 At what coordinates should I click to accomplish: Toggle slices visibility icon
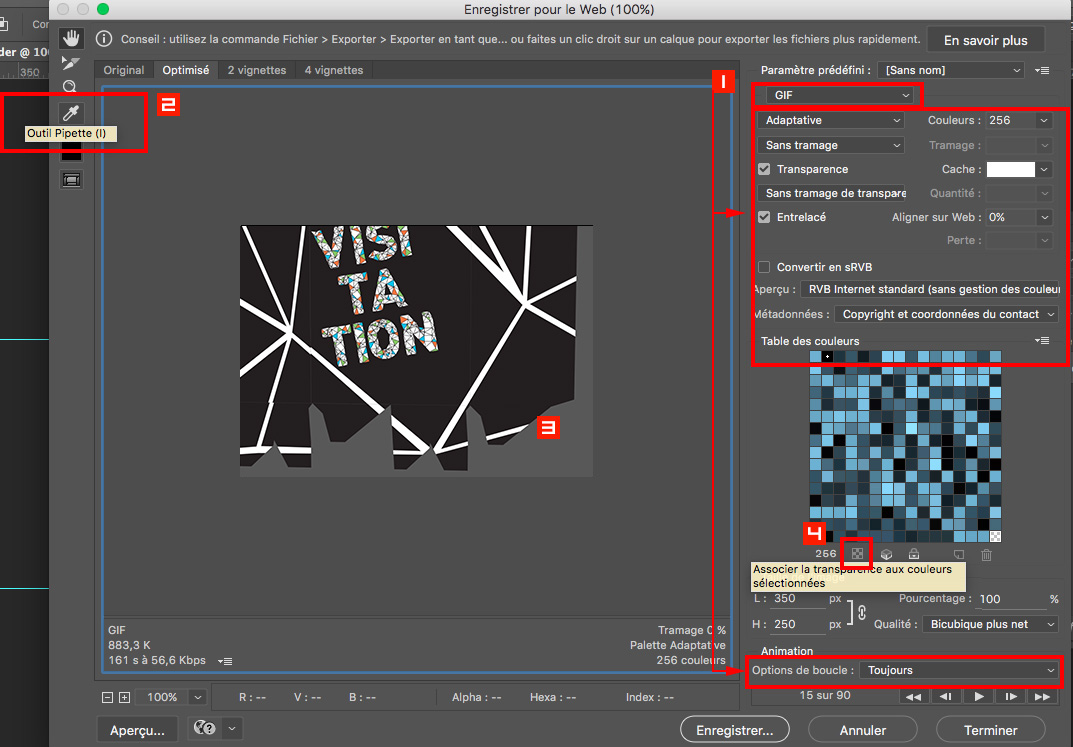70,180
